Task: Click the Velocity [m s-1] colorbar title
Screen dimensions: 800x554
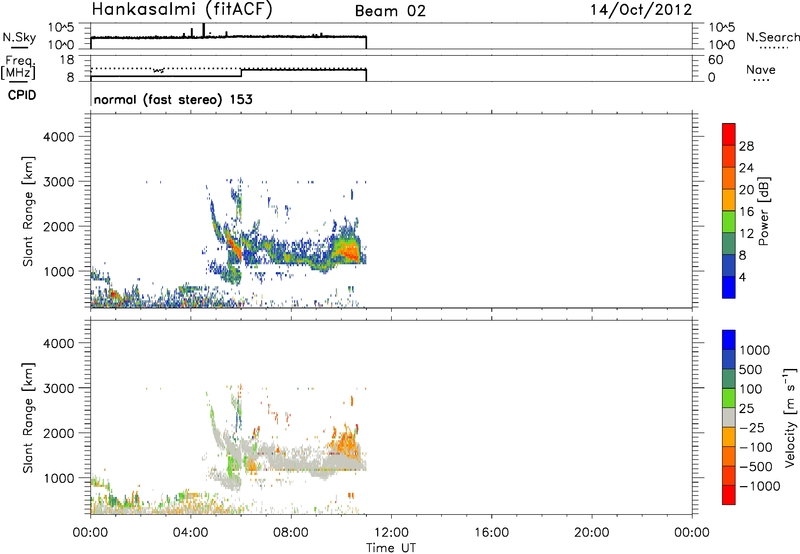Action: click(790, 417)
